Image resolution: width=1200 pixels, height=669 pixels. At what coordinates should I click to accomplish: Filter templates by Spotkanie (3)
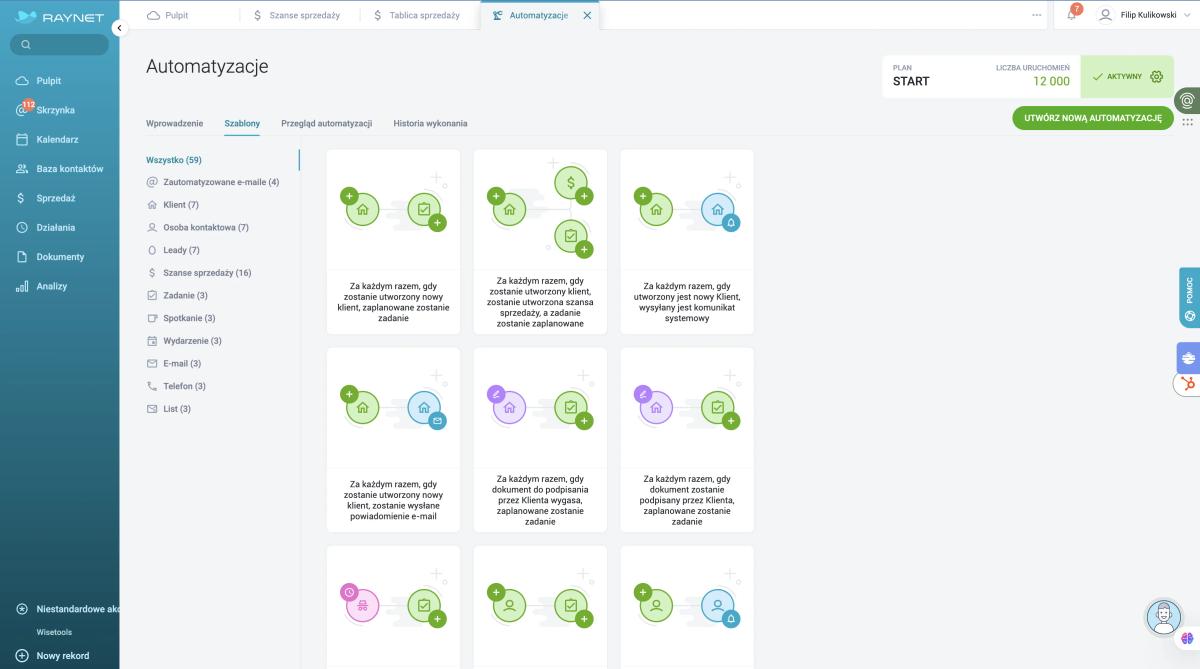(x=180, y=318)
